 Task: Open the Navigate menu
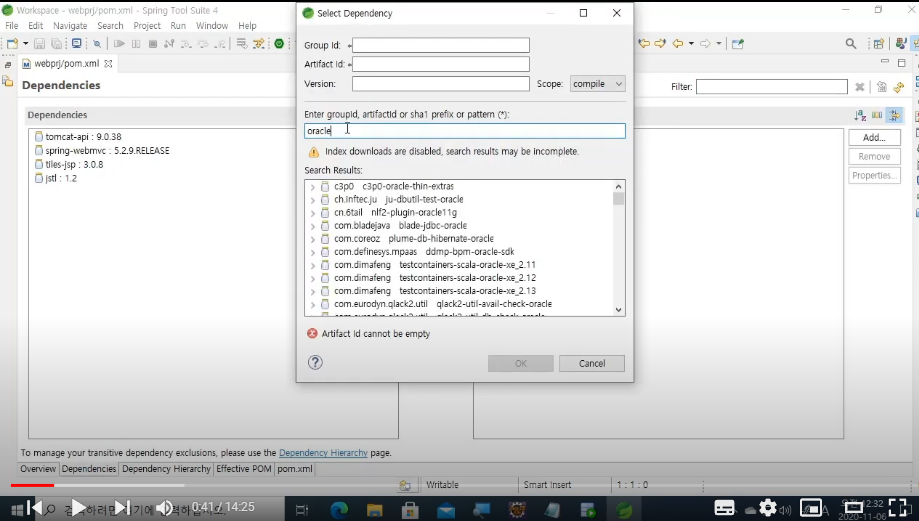70,26
